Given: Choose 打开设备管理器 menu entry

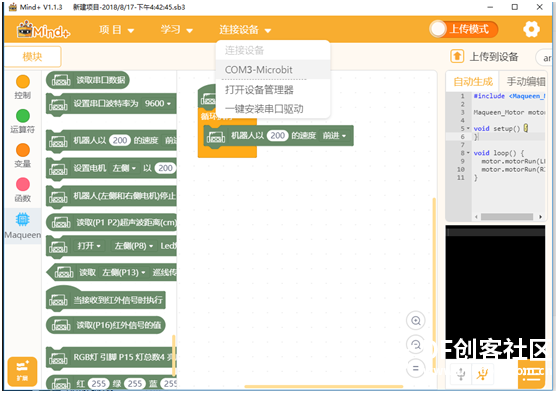Looking at the screenshot, I should coord(273,89).
